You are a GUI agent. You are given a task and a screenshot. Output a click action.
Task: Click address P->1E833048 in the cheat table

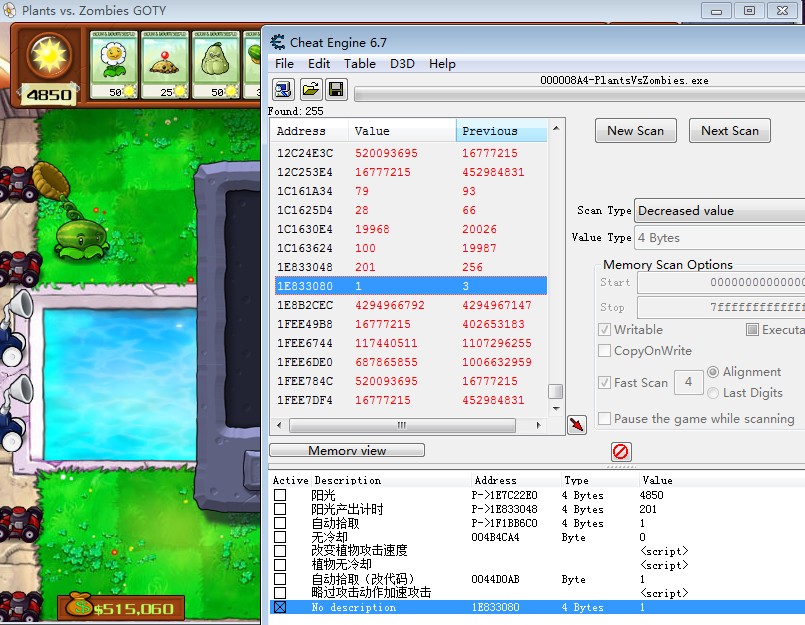click(504, 509)
